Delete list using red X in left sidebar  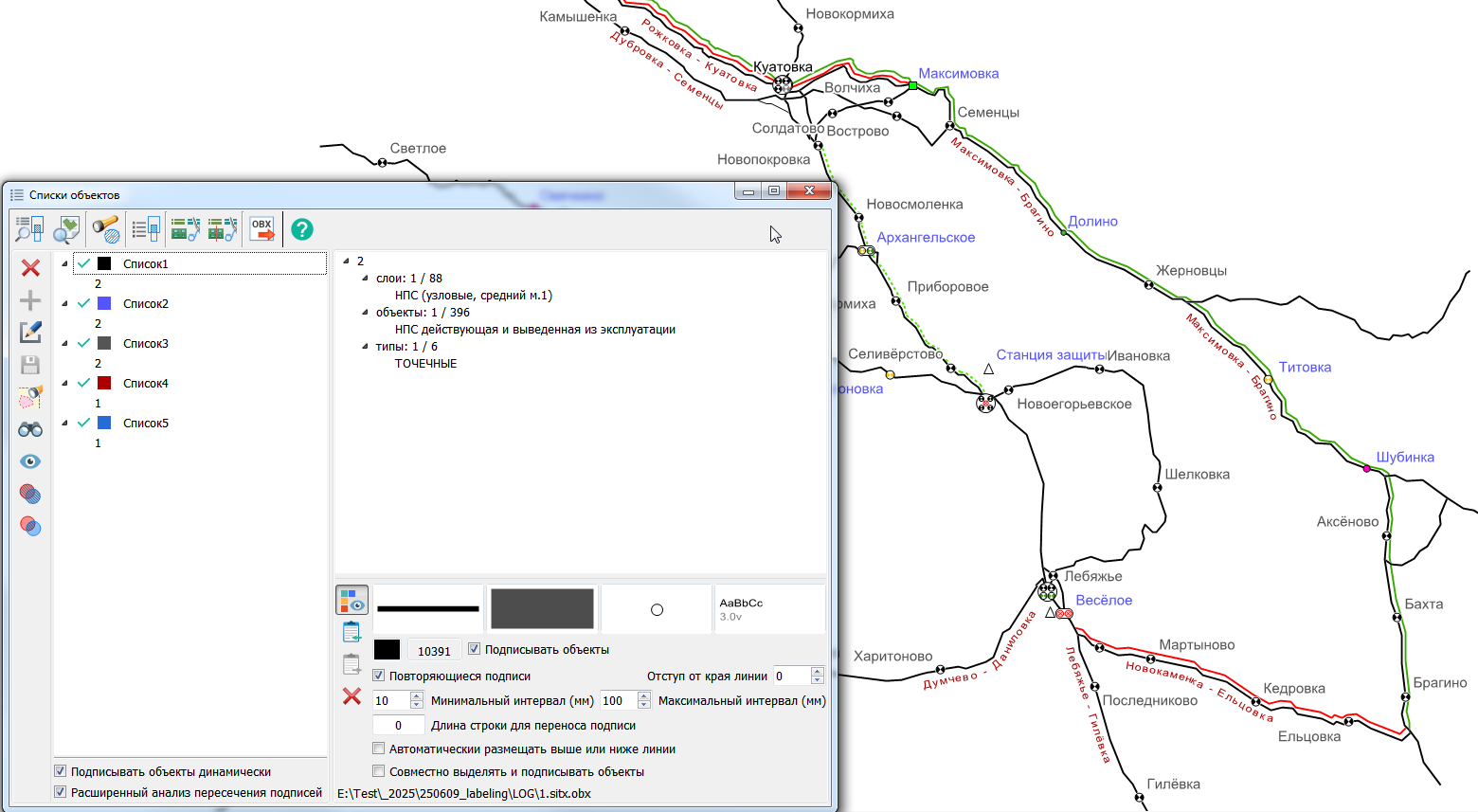(30, 268)
